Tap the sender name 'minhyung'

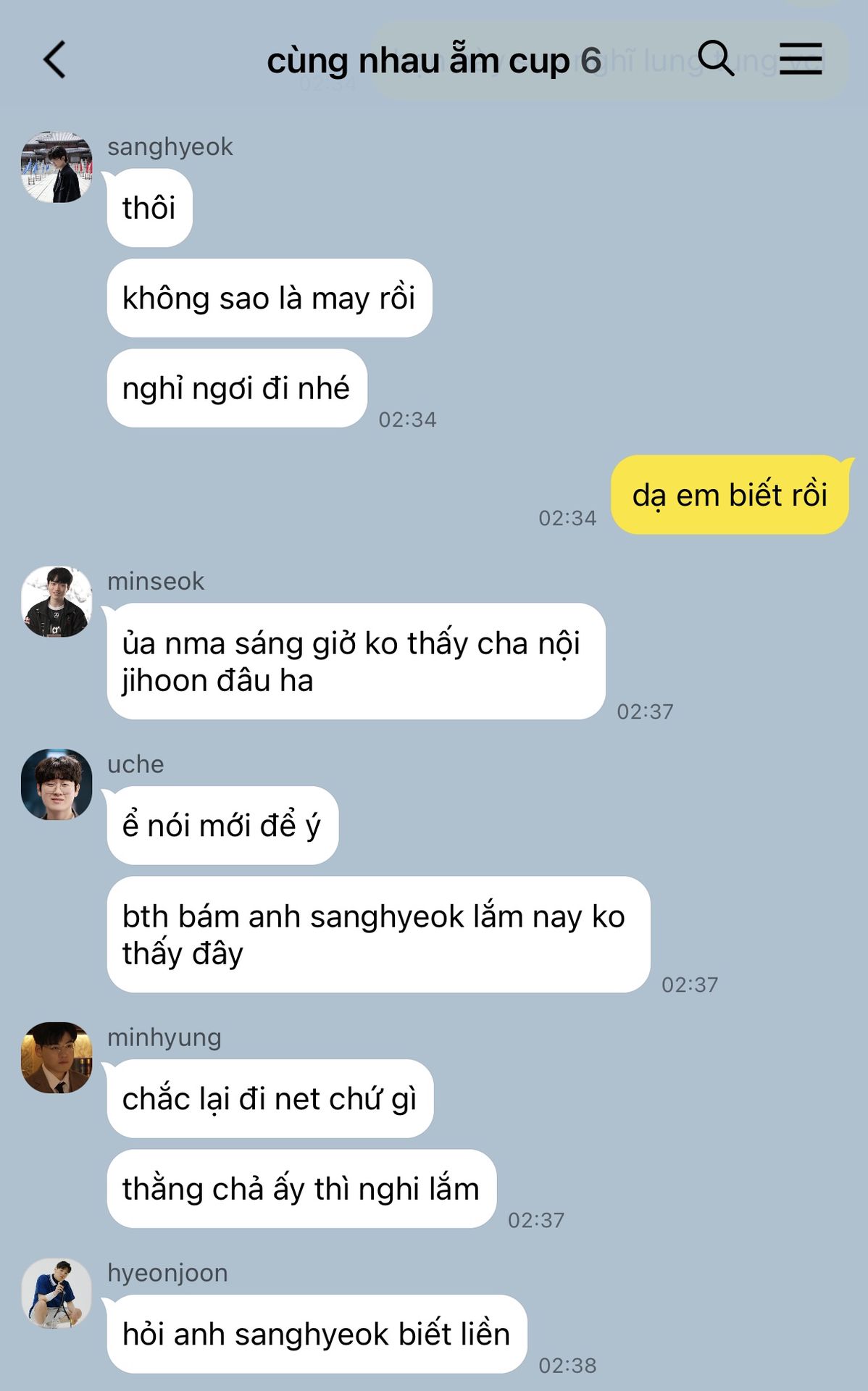164,1037
